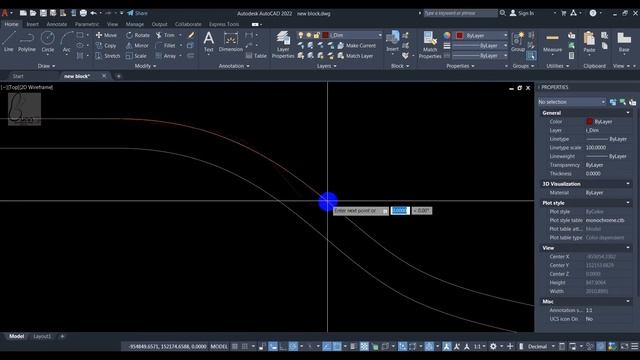Select the Text annotation tool
The height and width of the screenshot is (360, 640).
[x=209, y=42]
